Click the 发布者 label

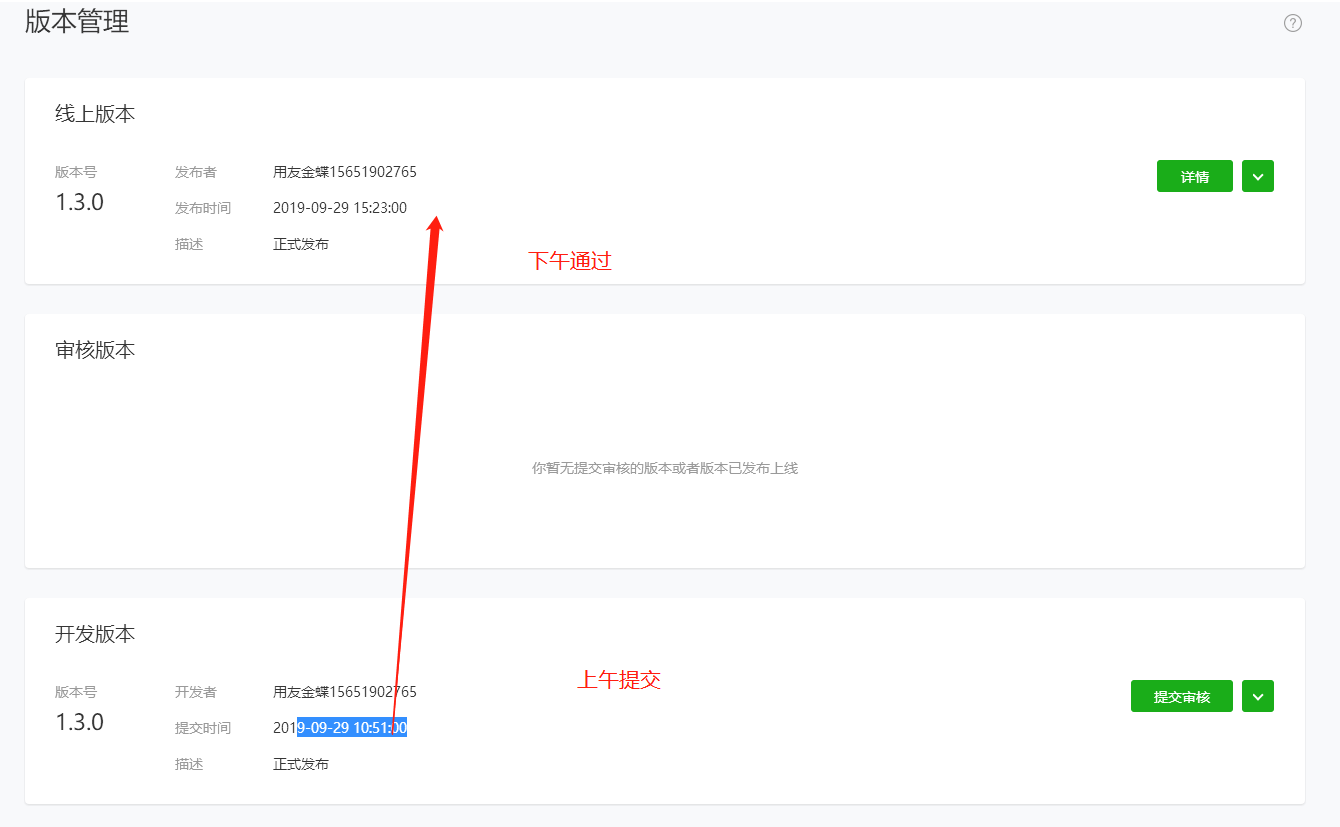(196, 172)
